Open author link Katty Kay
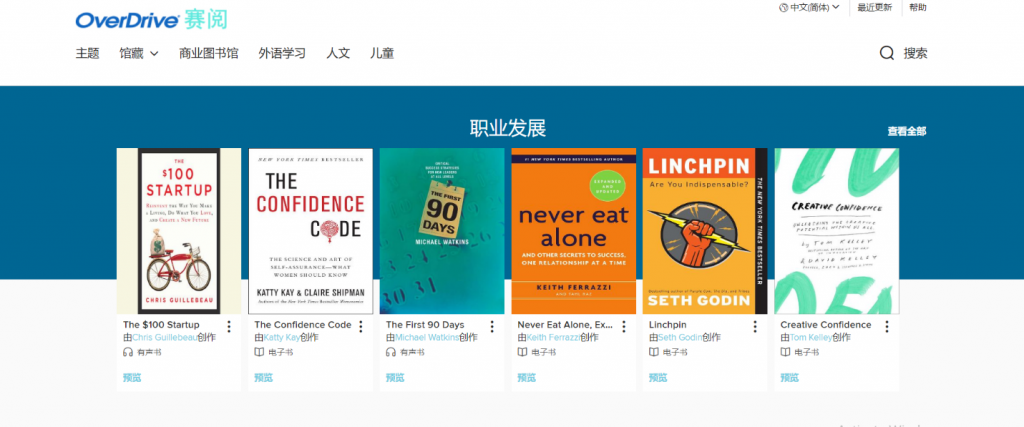Image resolution: width=1024 pixels, height=427 pixels. (281, 338)
